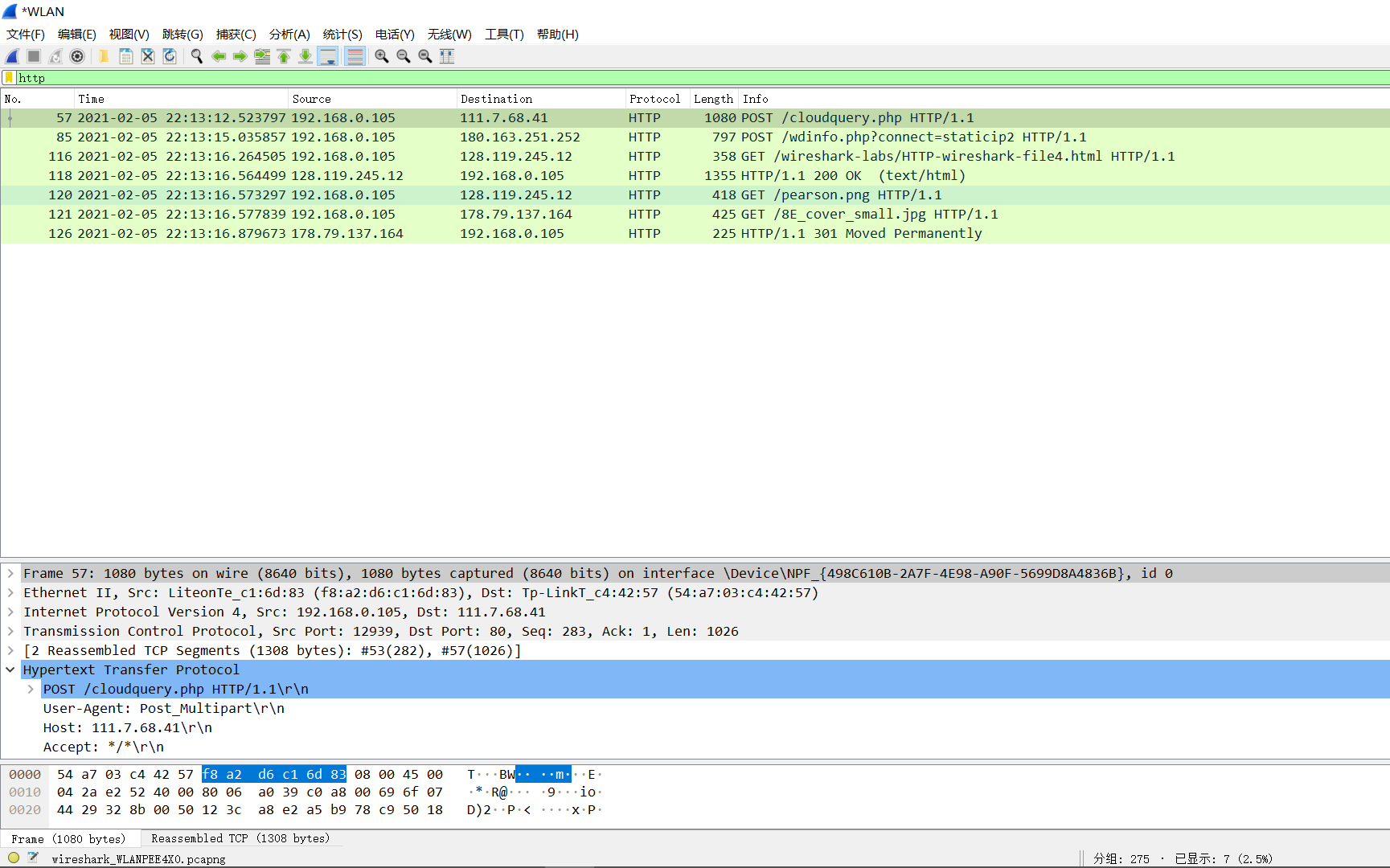Click the reload capture file icon

[x=169, y=56]
